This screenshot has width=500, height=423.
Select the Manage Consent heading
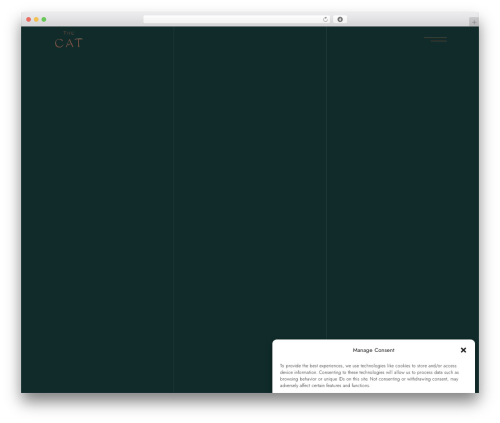[373, 350]
